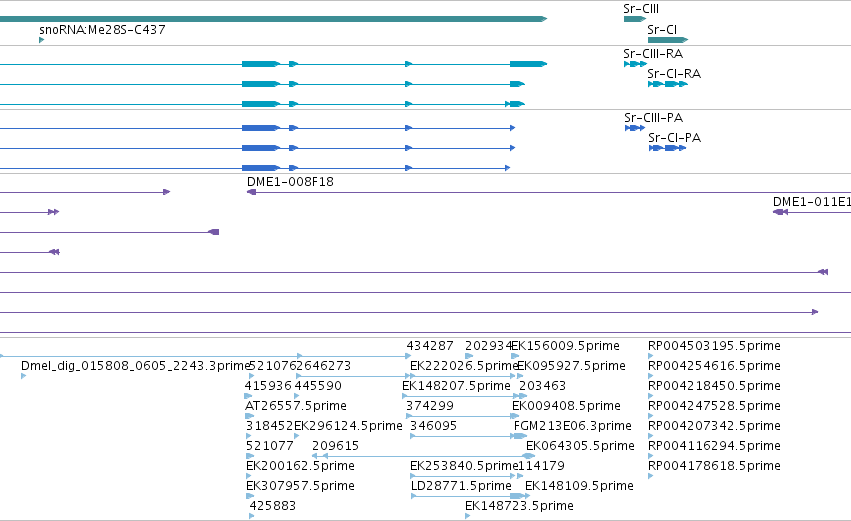
Task: Click the Sr-CIII gene arrow glyph
Action: click(635, 19)
